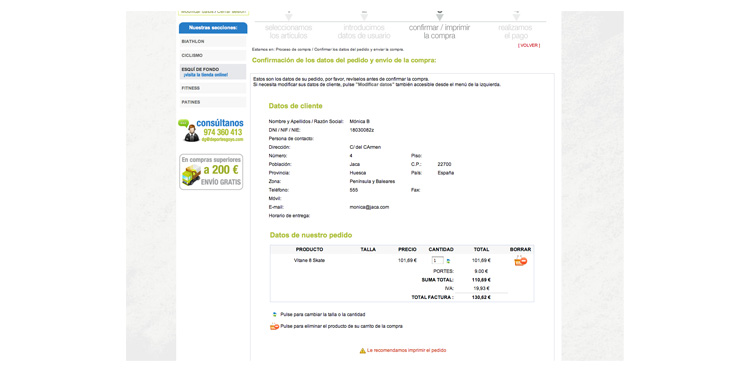
Task: Click the legend change-quantity arrows icon
Action: coord(275,315)
